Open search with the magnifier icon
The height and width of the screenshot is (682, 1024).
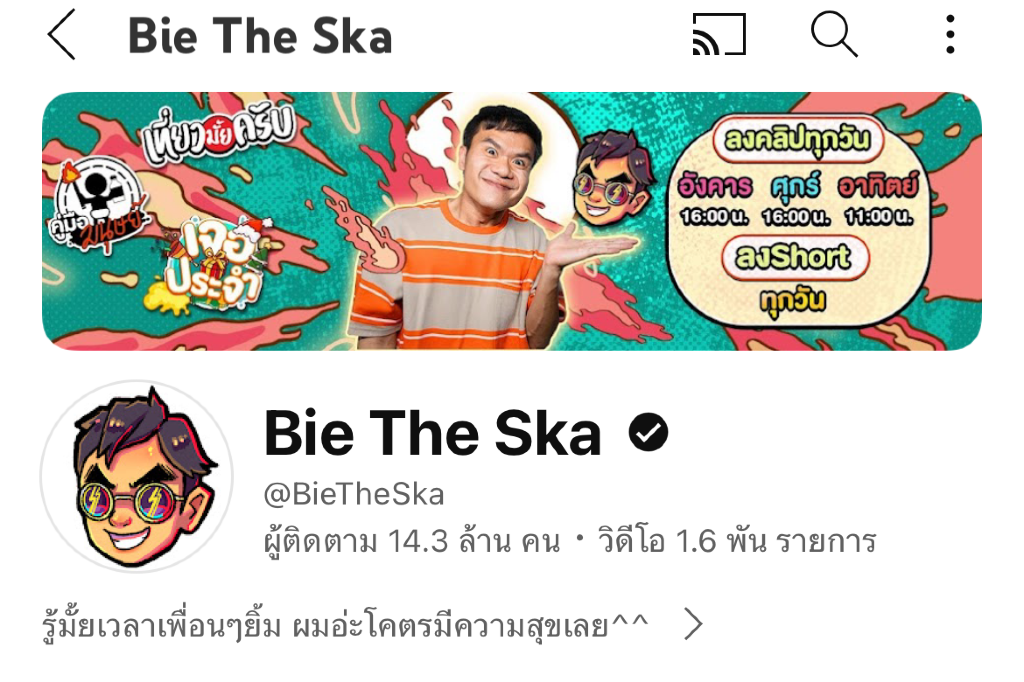(x=834, y=35)
